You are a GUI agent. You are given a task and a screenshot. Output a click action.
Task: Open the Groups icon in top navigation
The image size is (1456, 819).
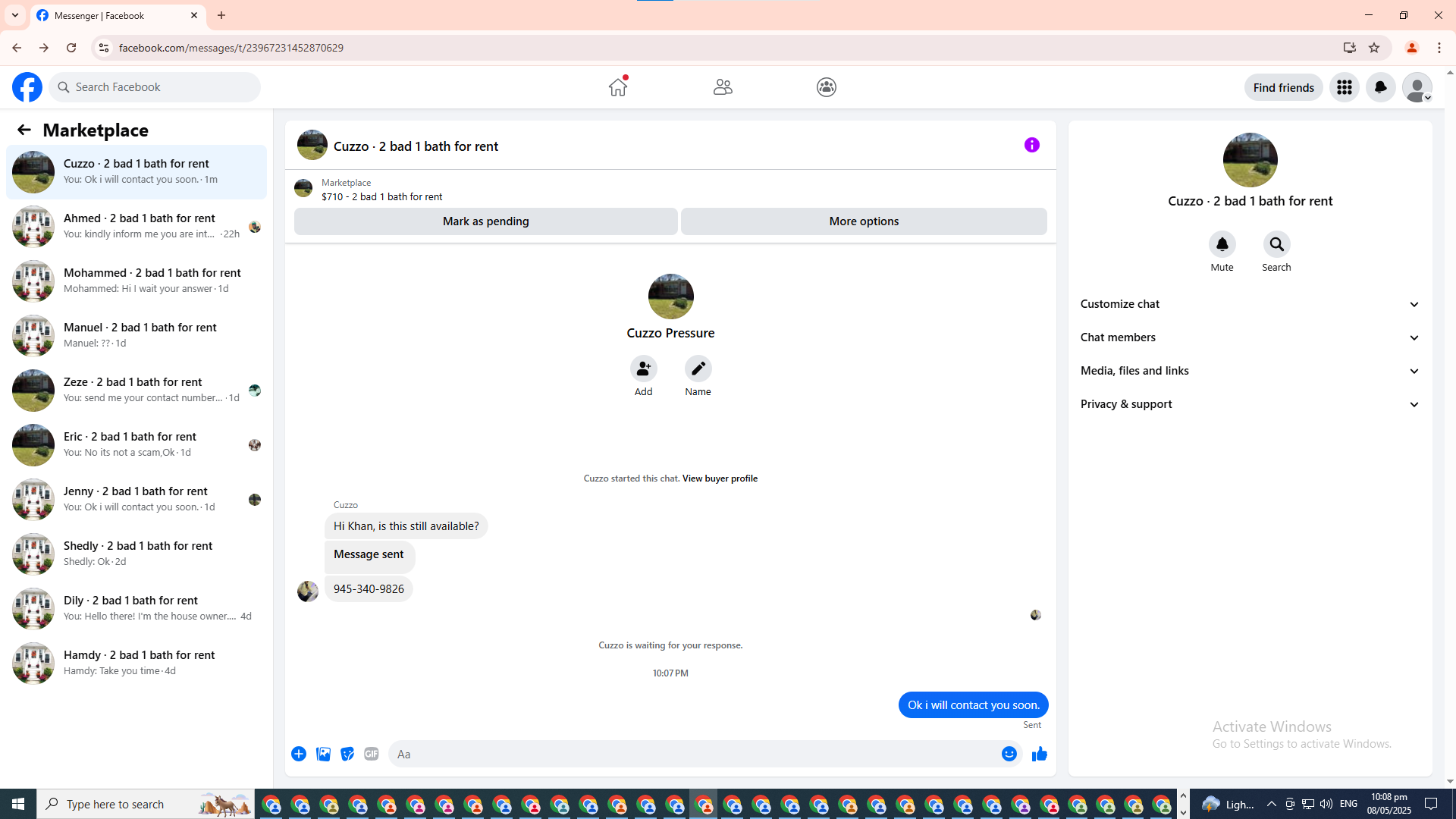[827, 87]
